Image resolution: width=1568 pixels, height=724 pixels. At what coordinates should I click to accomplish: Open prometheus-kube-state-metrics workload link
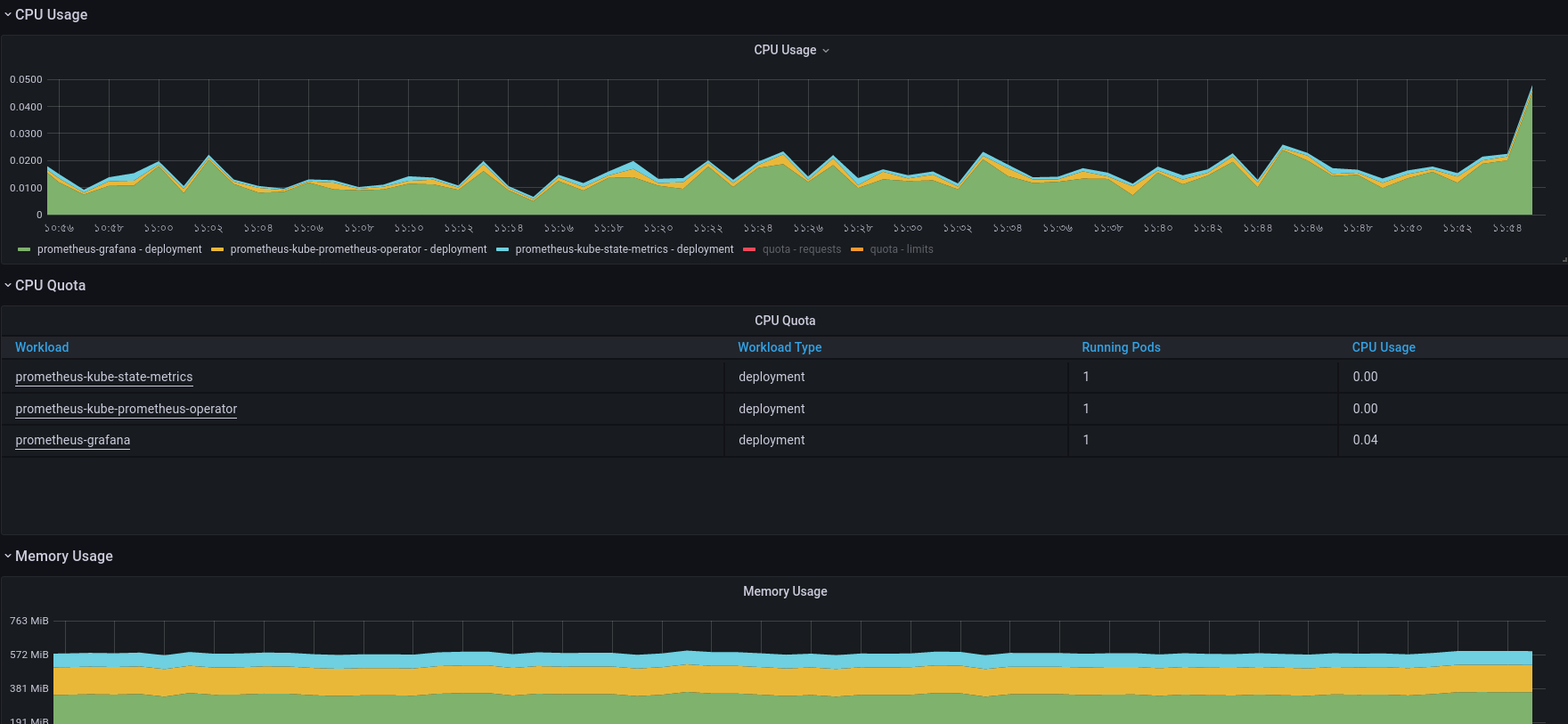point(104,377)
